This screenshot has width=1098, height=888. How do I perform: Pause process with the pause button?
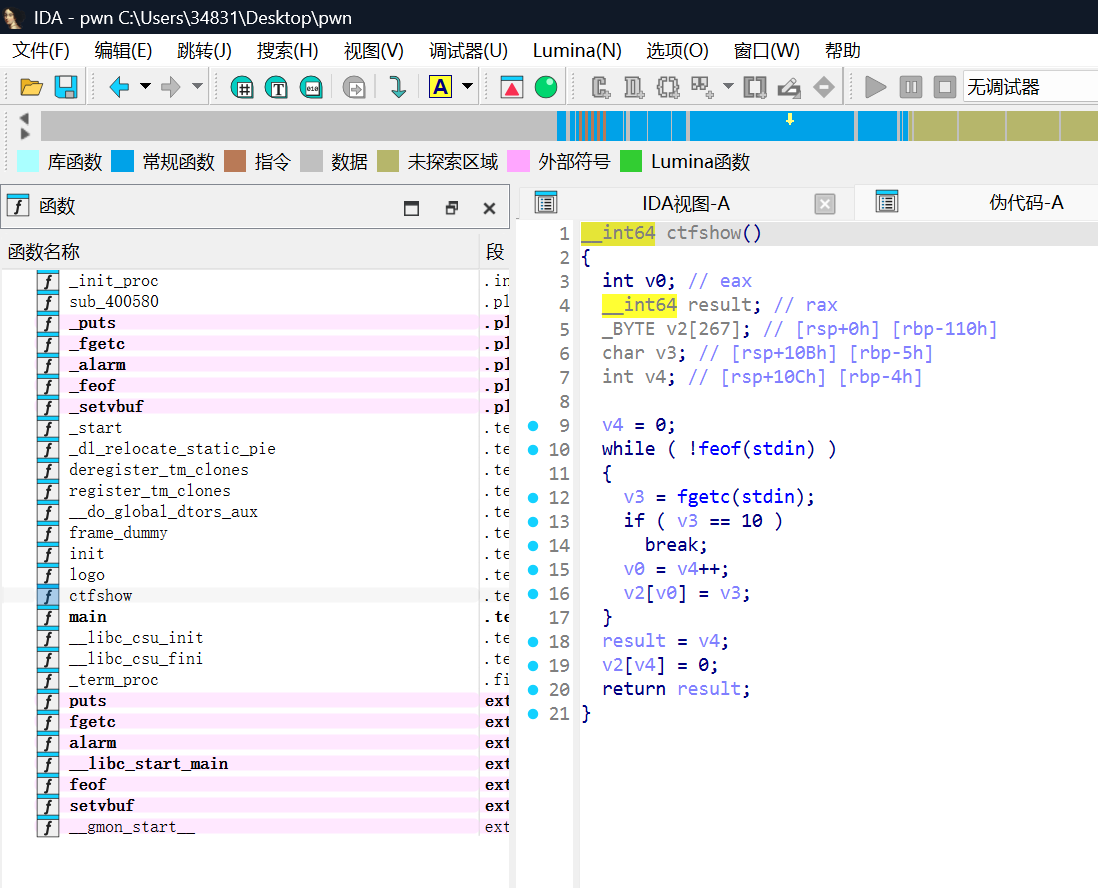click(910, 88)
